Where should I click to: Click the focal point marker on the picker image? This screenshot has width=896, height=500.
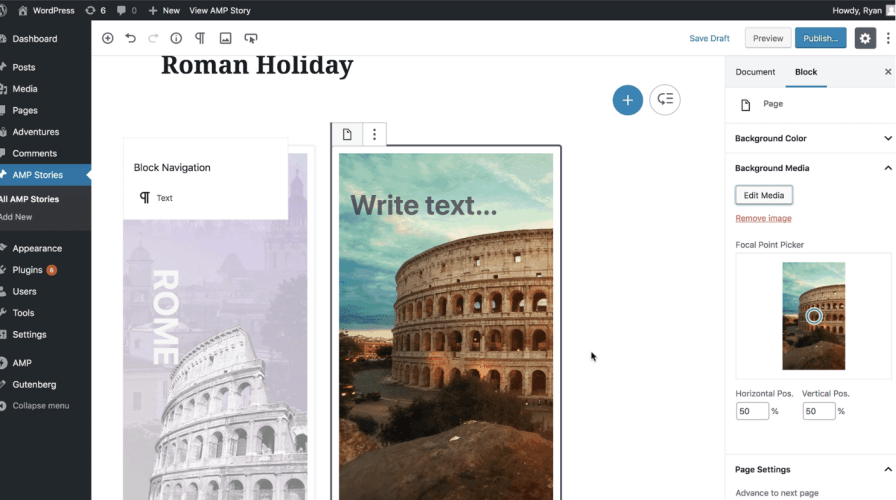tap(814, 316)
